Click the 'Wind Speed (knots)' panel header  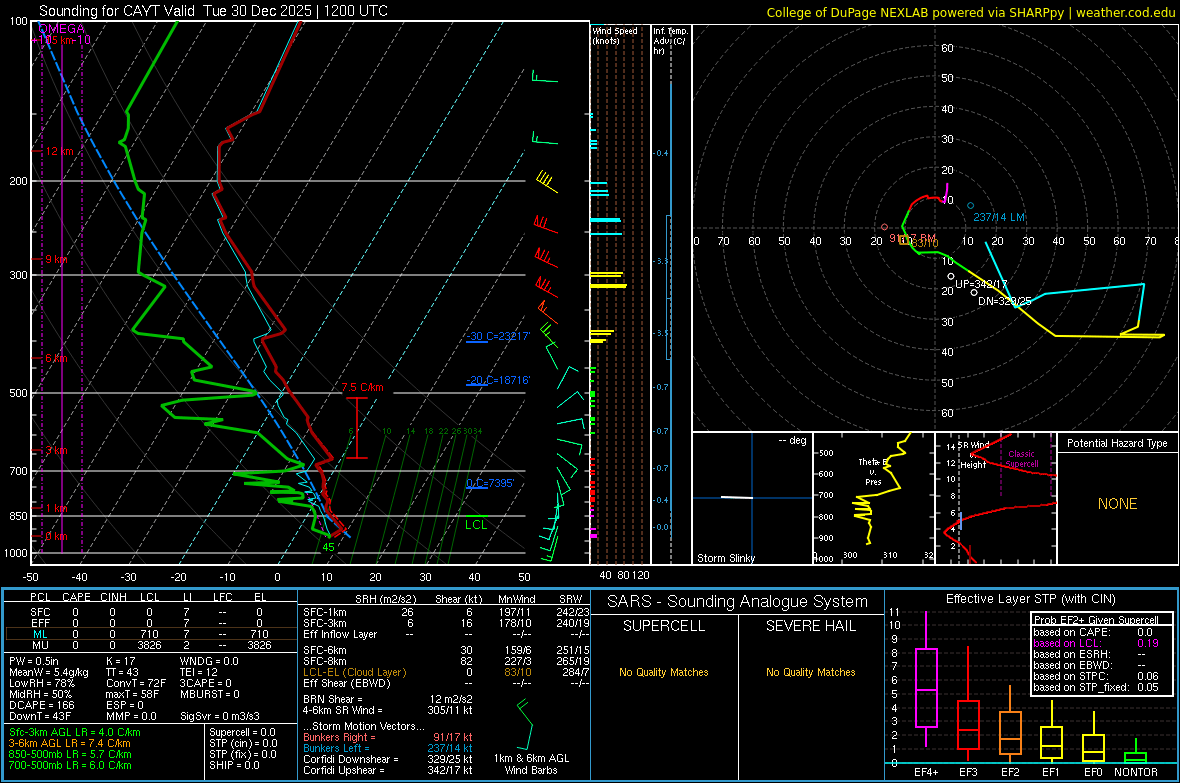click(615, 35)
